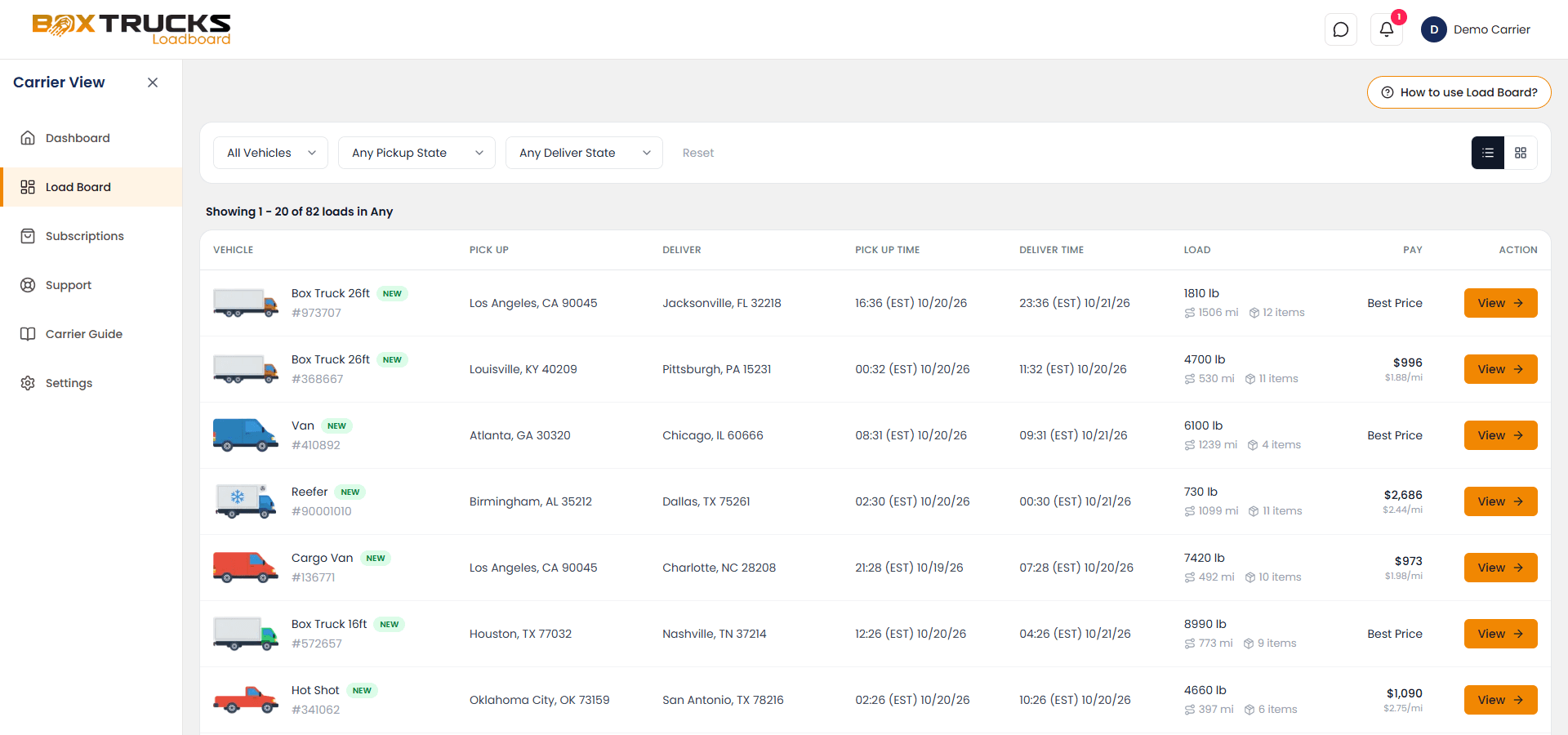The height and width of the screenshot is (735, 1568).
Task: Click the $996 pay amount
Action: [1408, 363]
